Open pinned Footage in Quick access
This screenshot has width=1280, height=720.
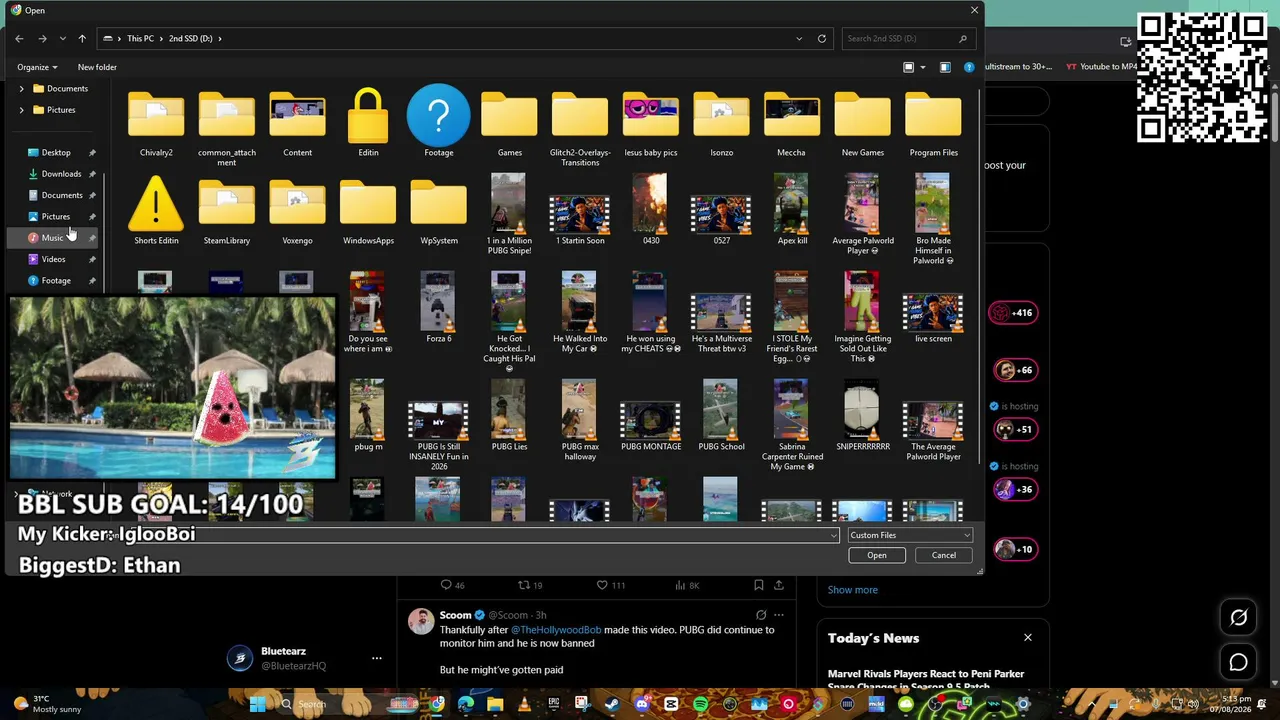point(56,281)
